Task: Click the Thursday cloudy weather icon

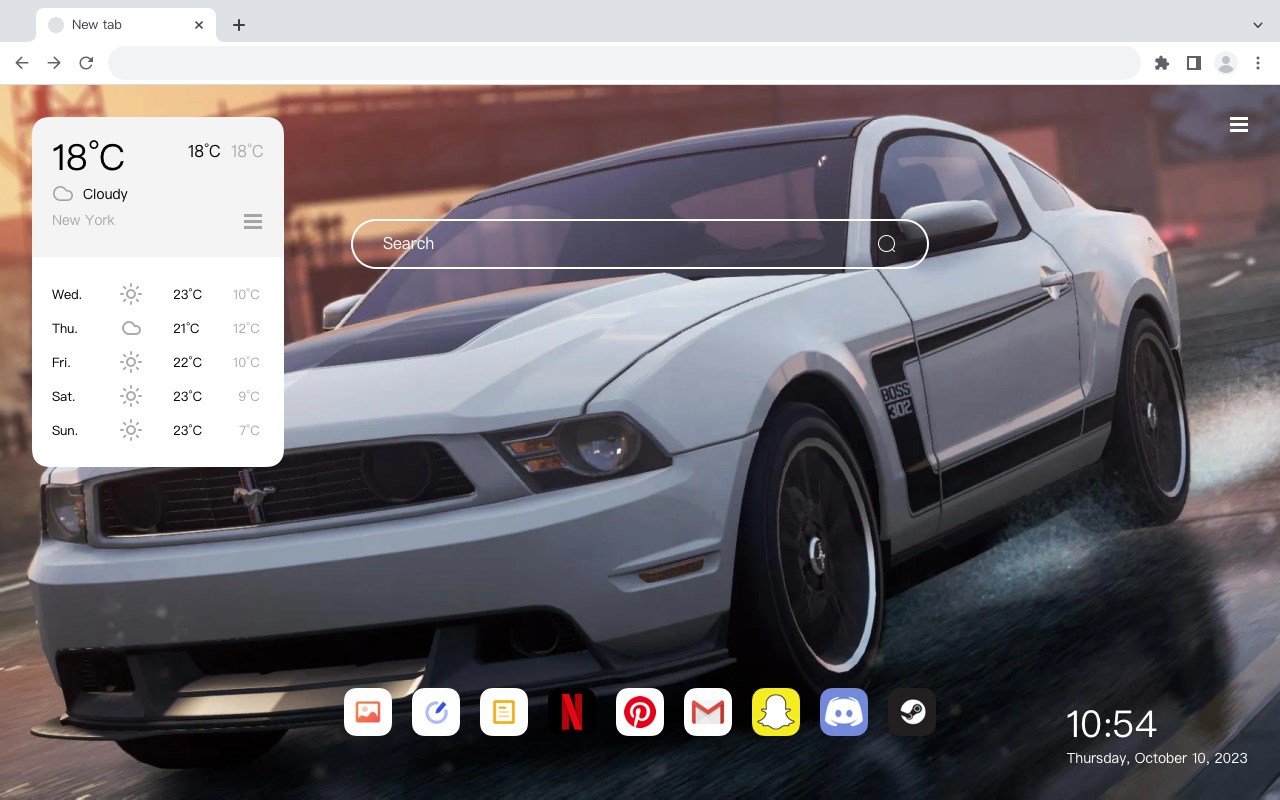Action: coord(131,328)
